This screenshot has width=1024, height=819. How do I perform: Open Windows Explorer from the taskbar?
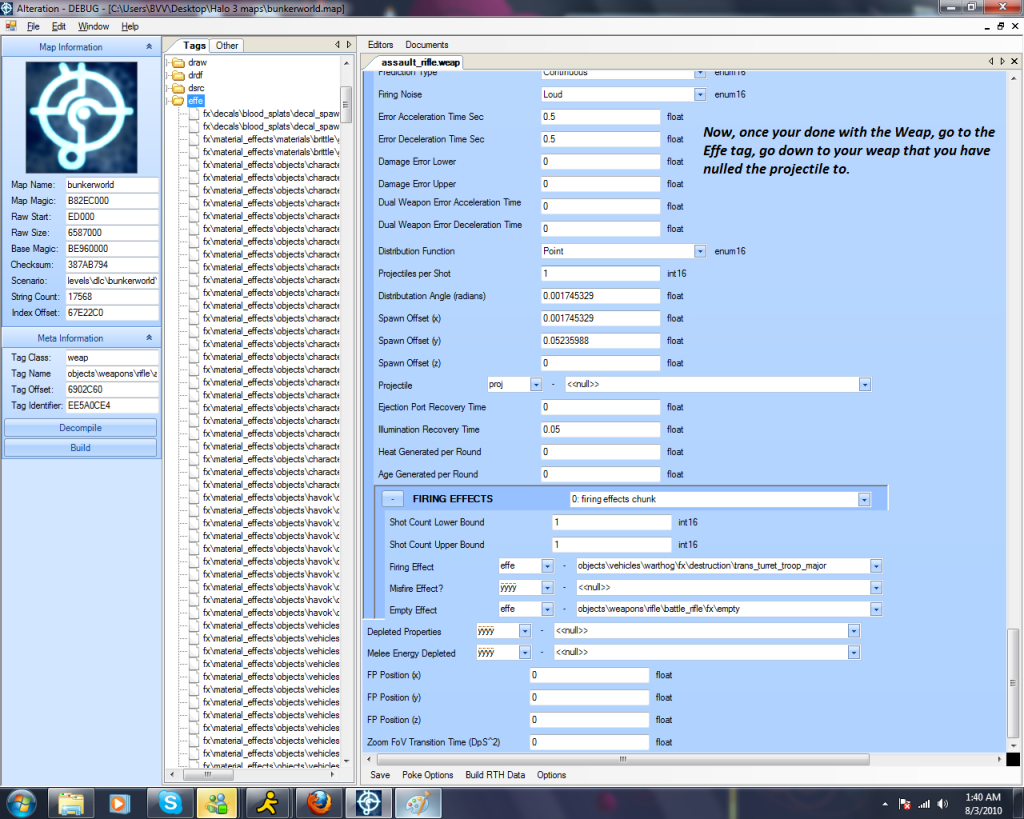click(x=71, y=803)
